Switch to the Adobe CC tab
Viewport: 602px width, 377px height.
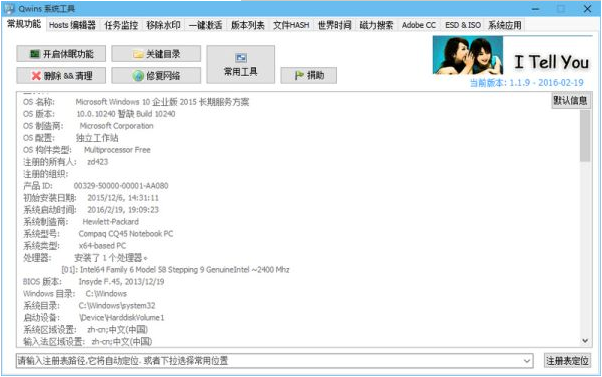coord(418,25)
